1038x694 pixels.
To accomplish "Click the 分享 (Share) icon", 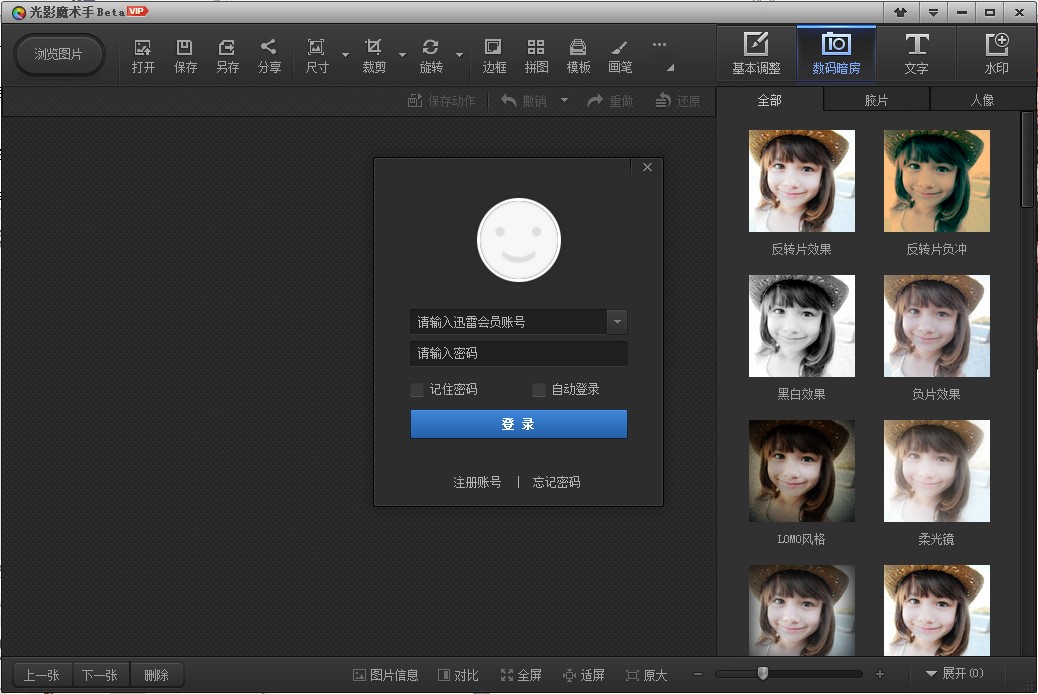I will click(269, 56).
